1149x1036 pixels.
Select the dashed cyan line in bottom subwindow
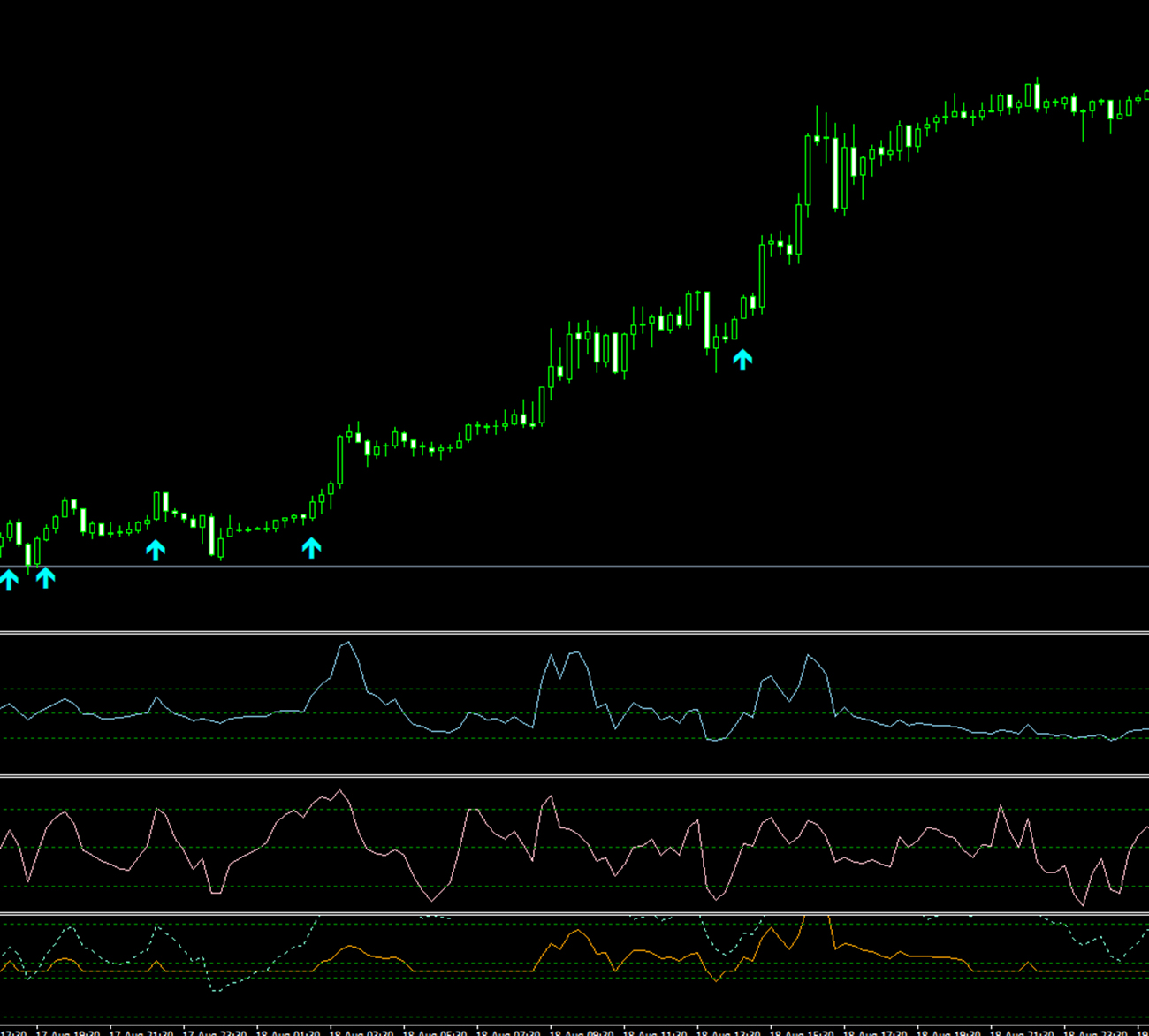pyautogui.click(x=574, y=953)
